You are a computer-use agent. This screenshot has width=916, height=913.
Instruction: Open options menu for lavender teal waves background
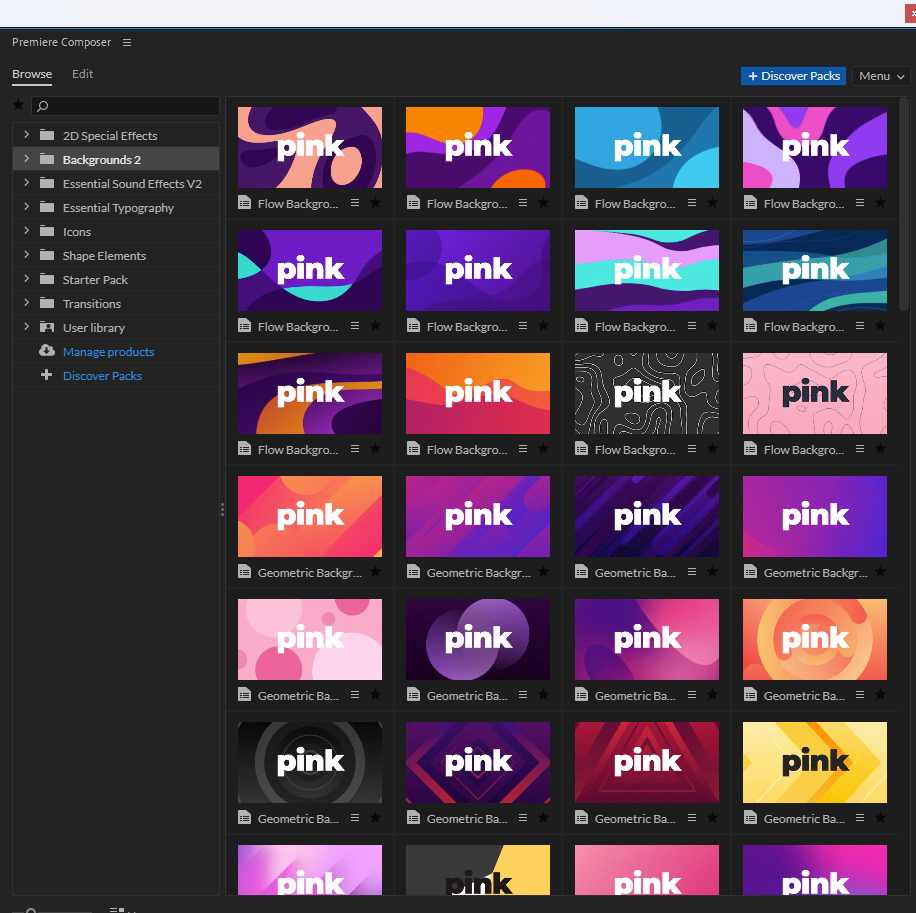tap(692, 325)
